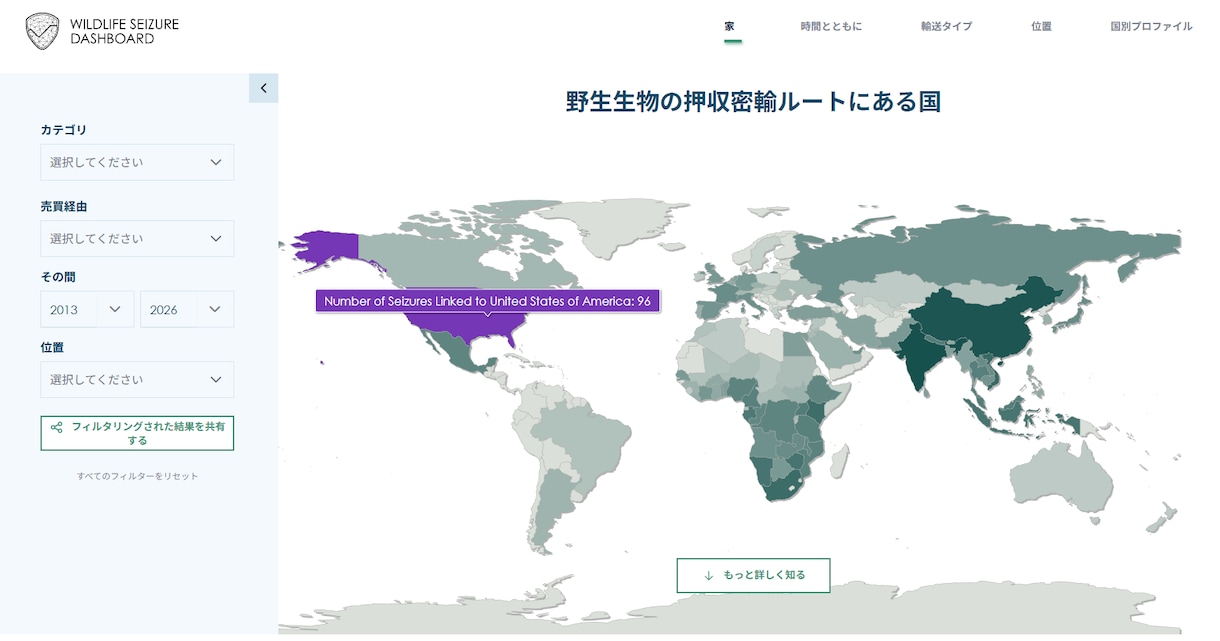
Task: Open the 位置 tab in the top navigation
Action: tap(1041, 27)
